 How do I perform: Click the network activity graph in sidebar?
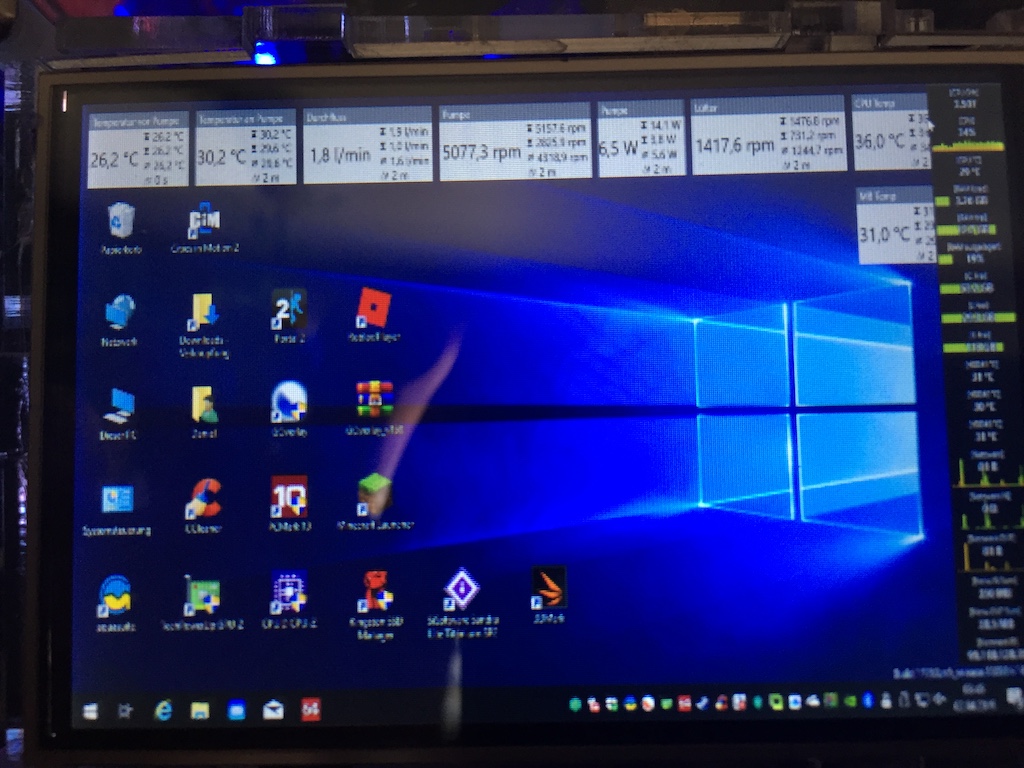tap(991, 473)
